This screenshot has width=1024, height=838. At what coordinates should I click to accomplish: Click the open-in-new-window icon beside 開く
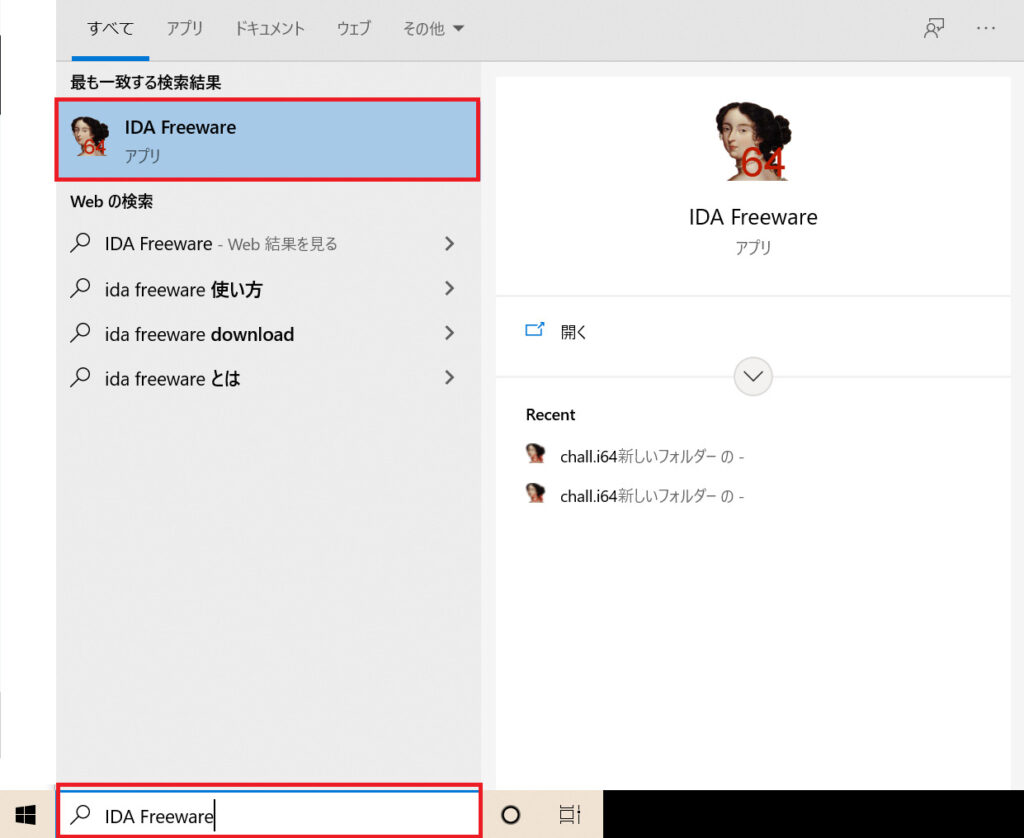click(x=536, y=328)
